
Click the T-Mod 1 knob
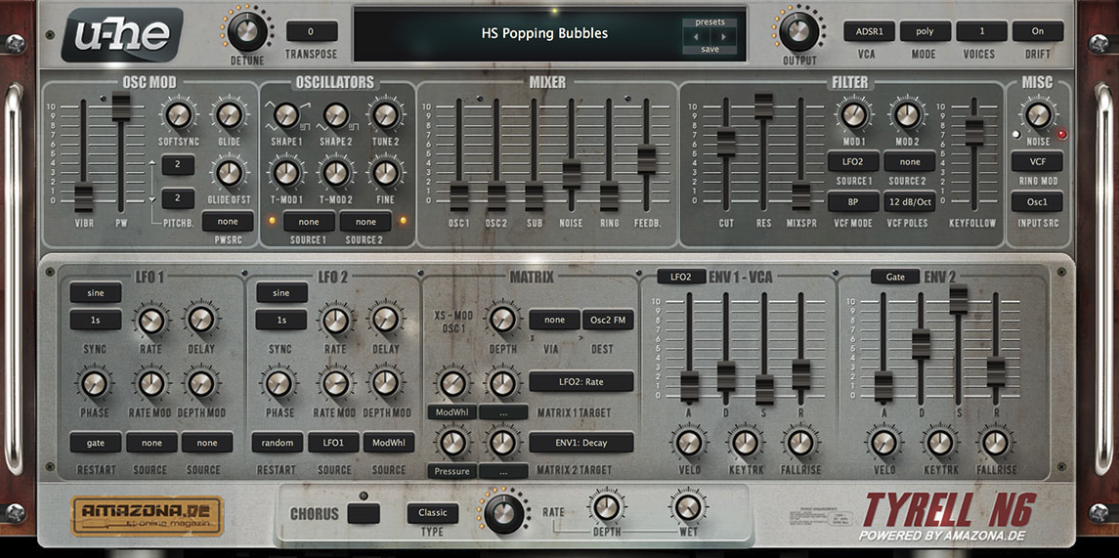(286, 173)
